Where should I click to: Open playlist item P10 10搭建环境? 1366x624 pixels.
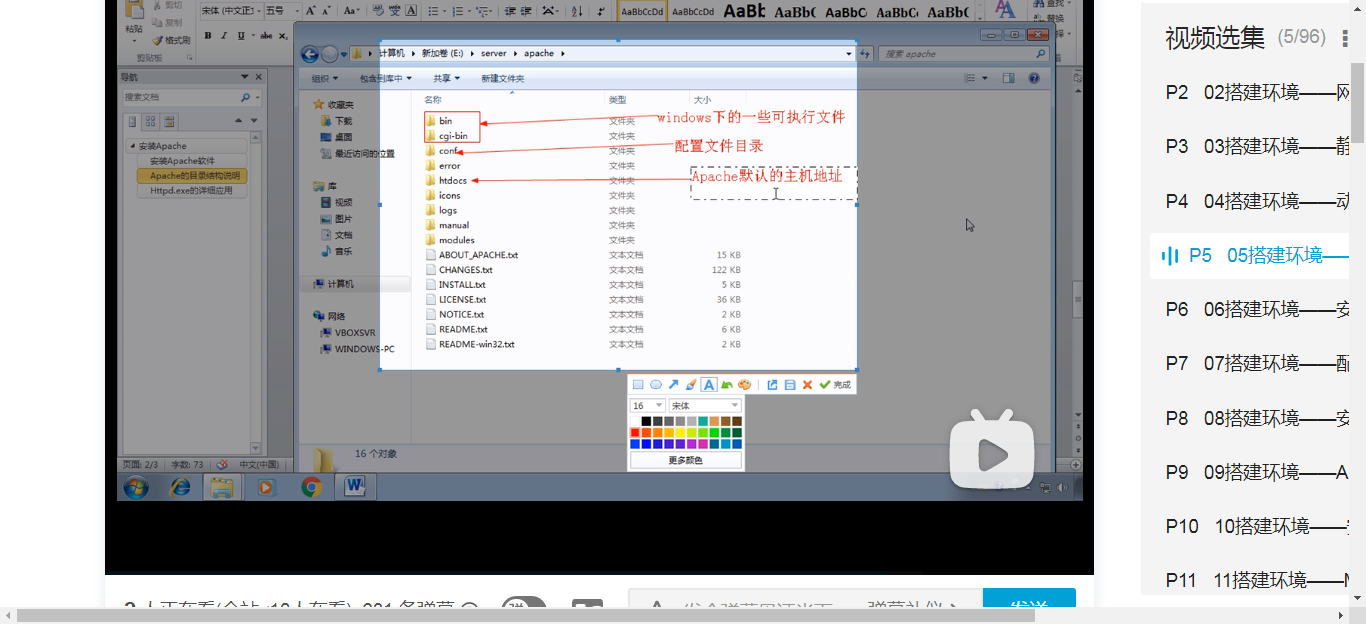pos(1257,525)
